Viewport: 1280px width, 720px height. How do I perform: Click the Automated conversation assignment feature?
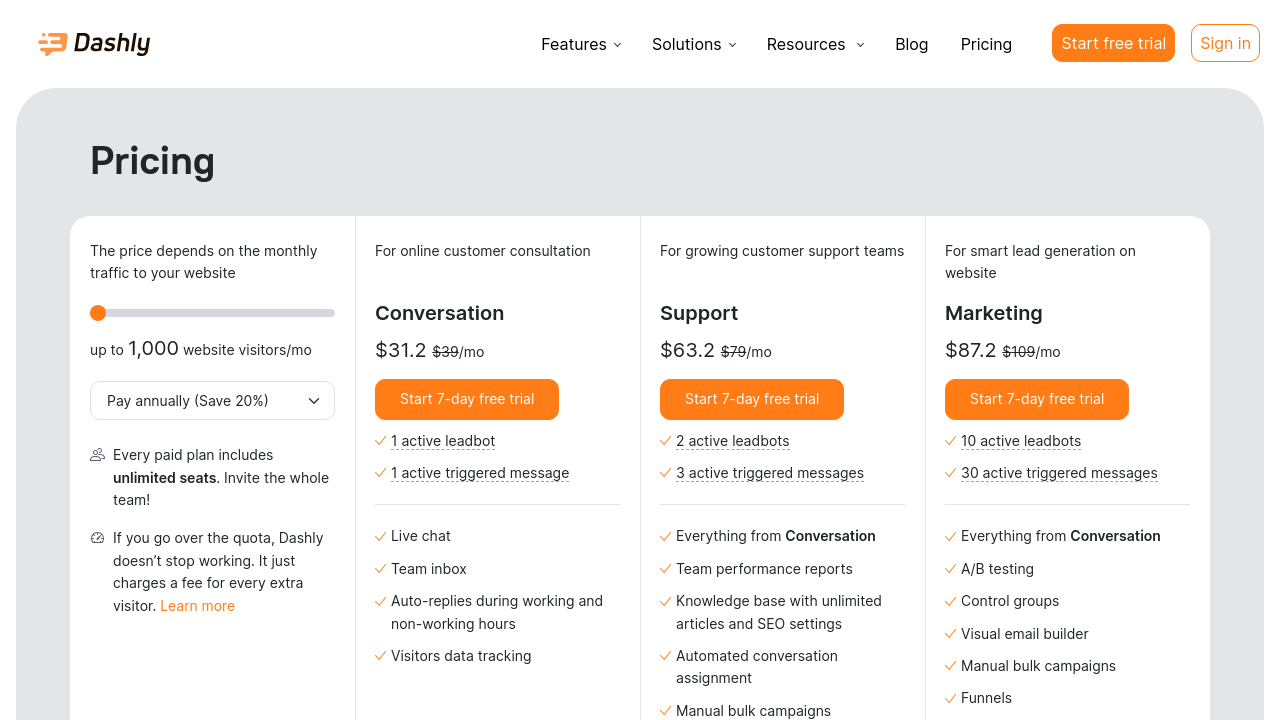[757, 667]
